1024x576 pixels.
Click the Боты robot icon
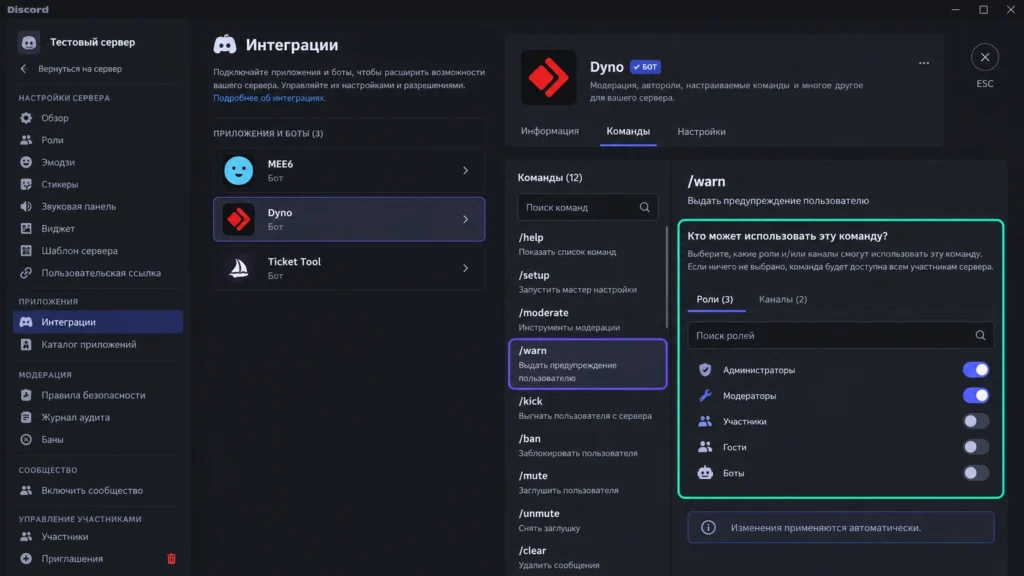click(x=705, y=473)
